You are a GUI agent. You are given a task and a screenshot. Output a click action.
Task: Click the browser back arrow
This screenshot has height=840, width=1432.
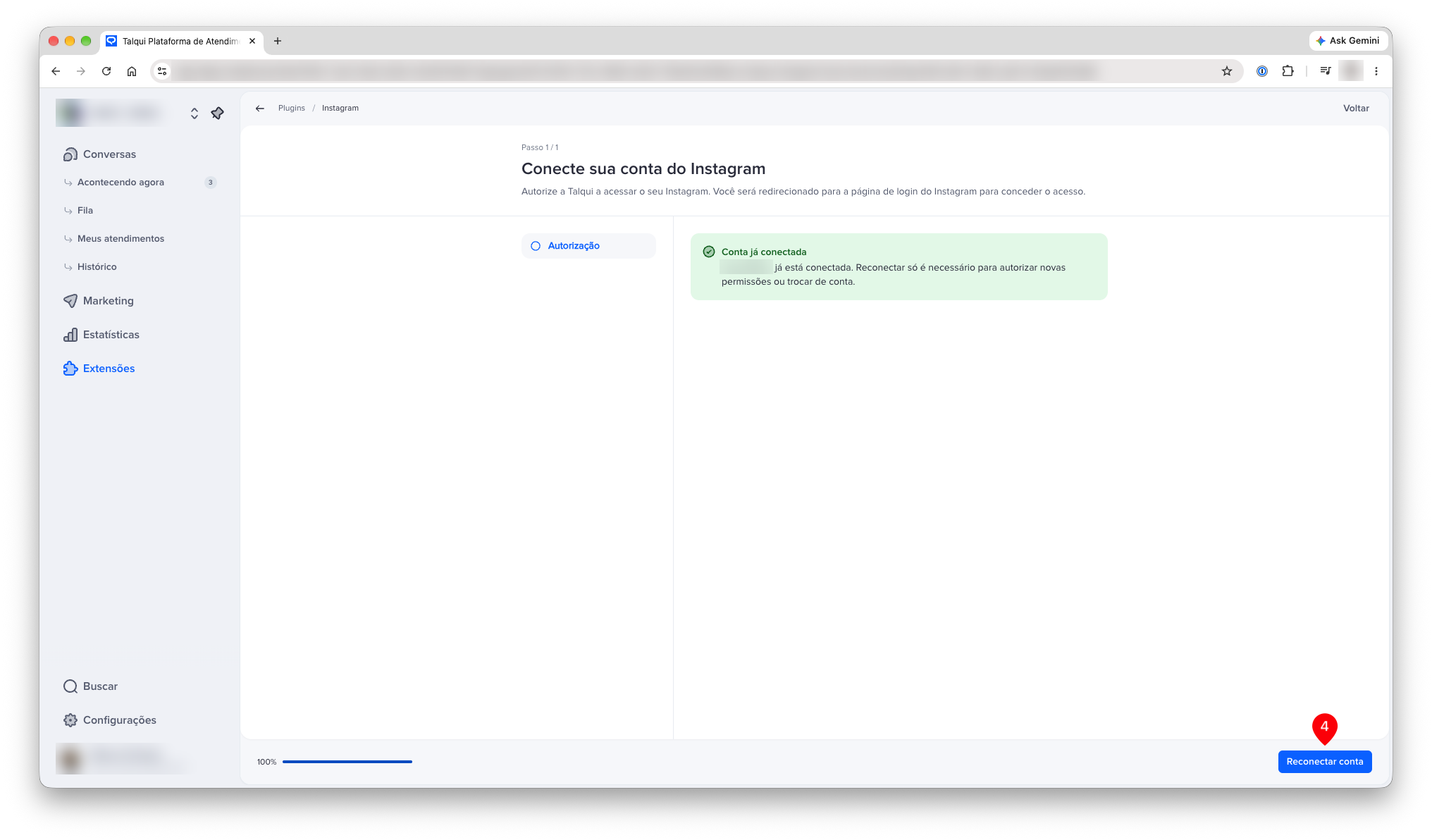pos(56,71)
